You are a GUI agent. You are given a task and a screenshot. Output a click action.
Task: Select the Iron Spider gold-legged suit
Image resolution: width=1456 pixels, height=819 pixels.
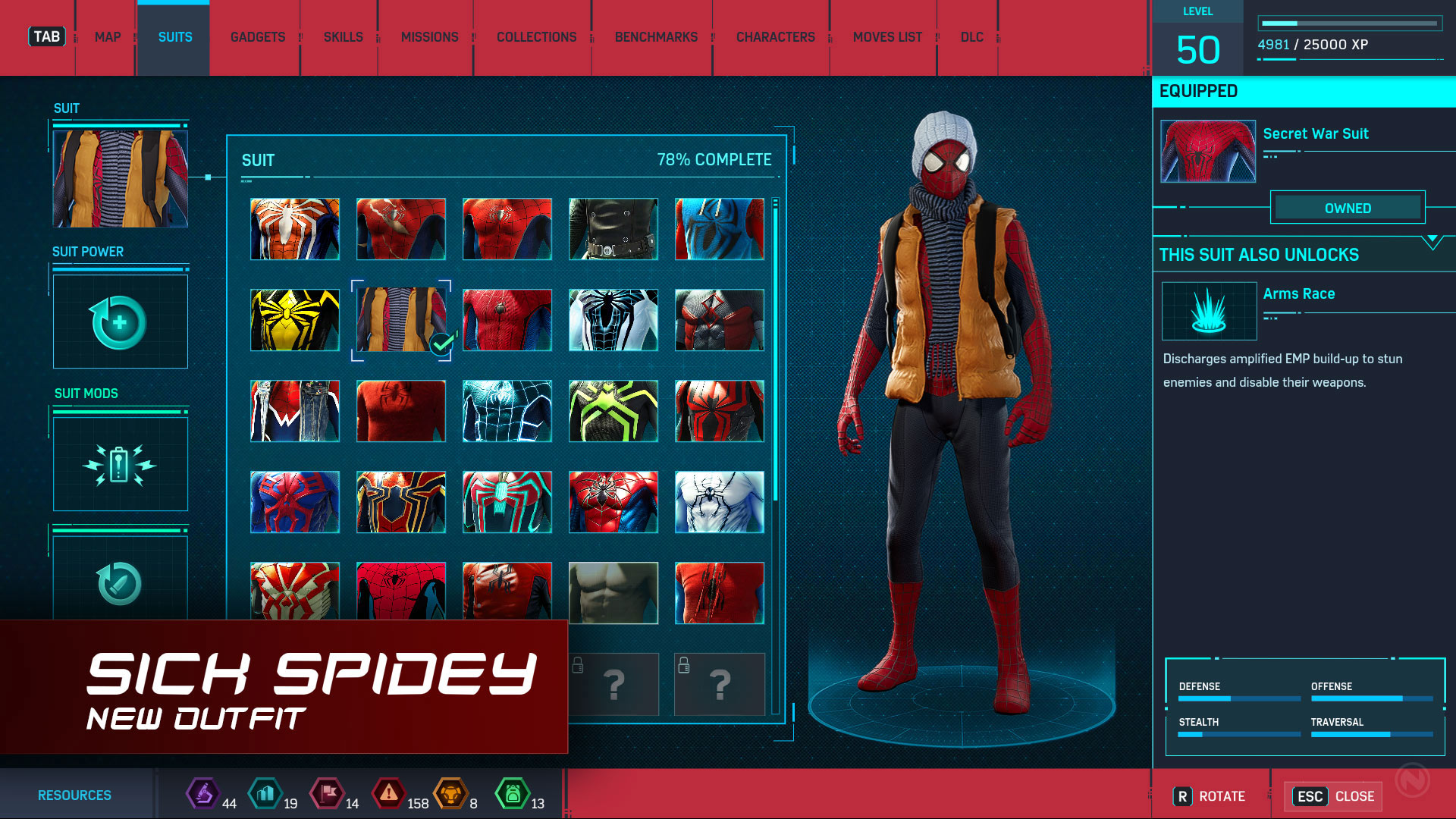pos(401,502)
